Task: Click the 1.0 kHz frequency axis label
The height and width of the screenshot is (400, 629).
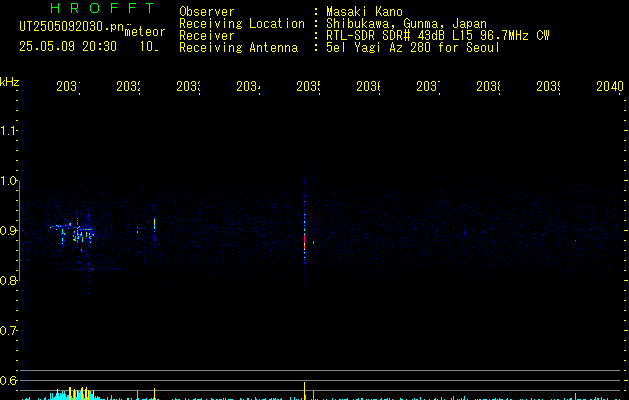Action: tap(9, 181)
